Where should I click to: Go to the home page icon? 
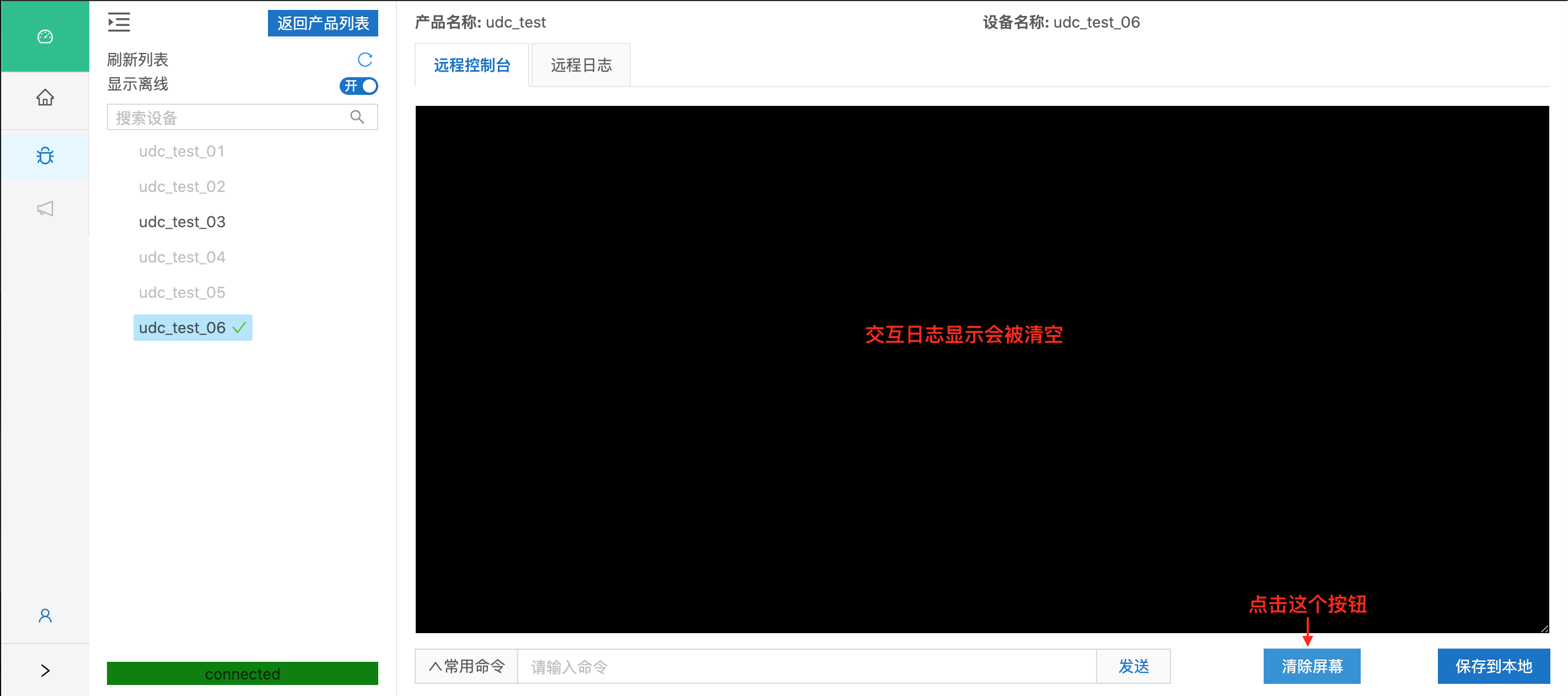click(x=45, y=98)
